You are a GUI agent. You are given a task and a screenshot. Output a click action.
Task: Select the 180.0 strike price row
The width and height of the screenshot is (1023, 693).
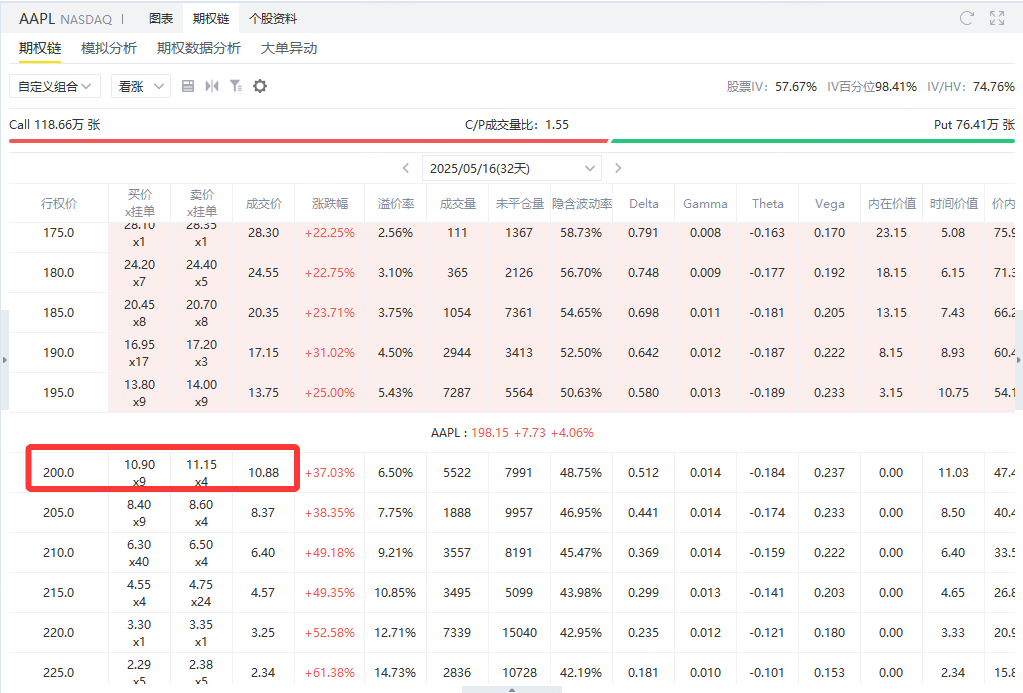point(512,273)
